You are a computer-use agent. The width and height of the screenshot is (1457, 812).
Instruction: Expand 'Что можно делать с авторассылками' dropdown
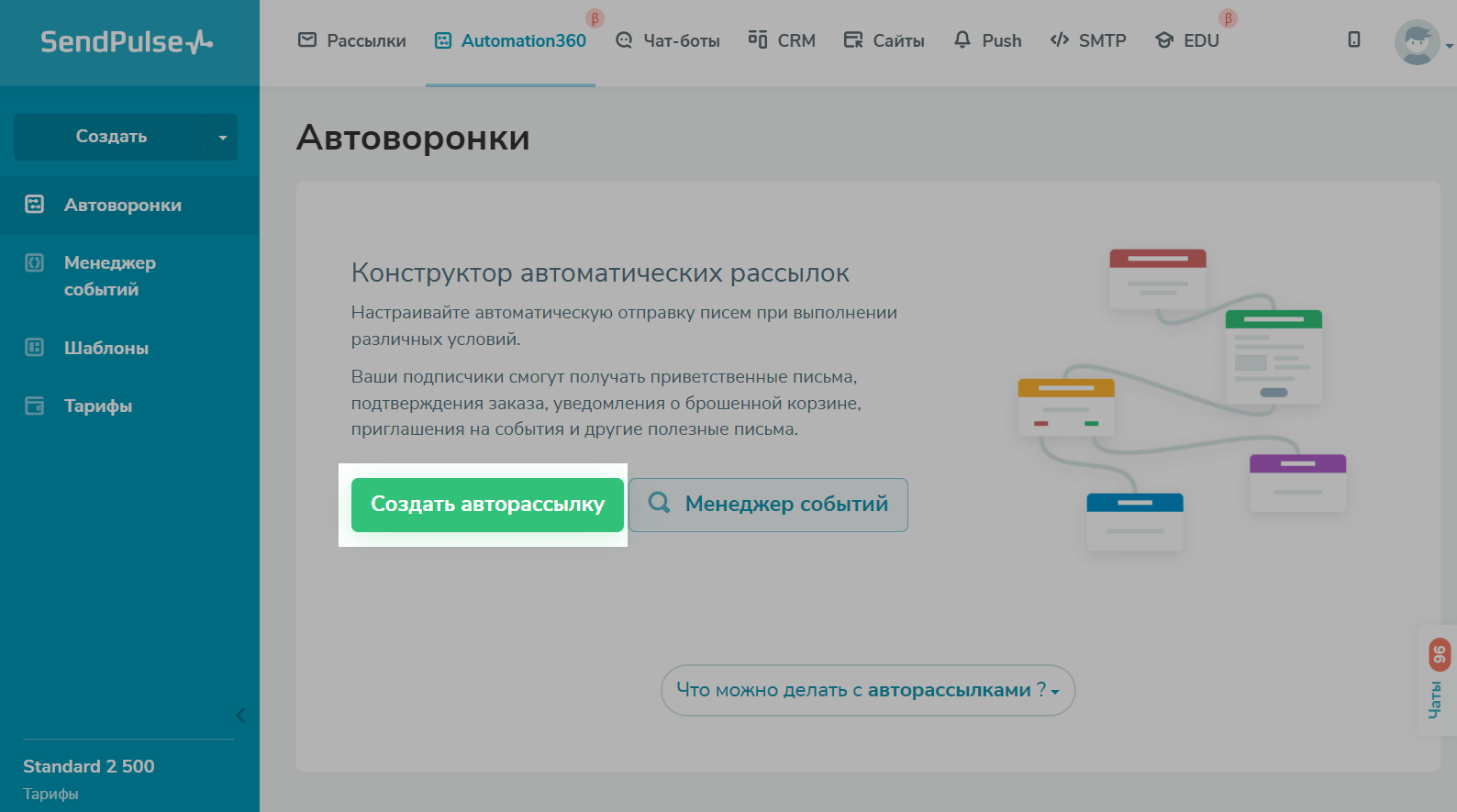coord(868,690)
